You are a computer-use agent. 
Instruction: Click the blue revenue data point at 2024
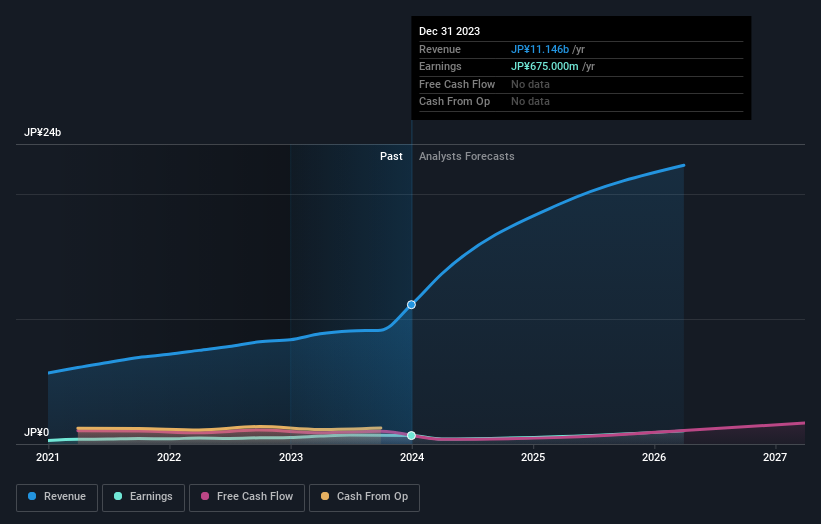tap(412, 305)
